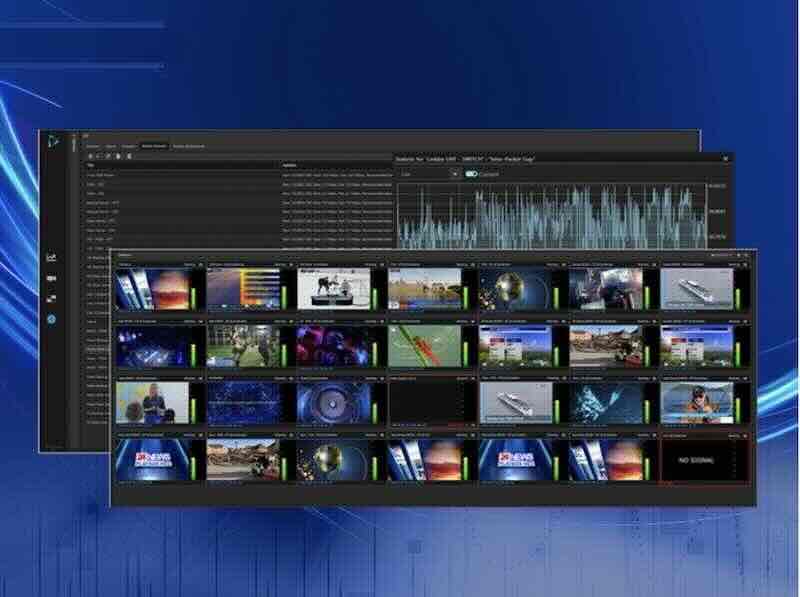Image resolution: width=800 pixels, height=597 pixels.
Task: Click the Title column header in the table
Action: point(92,165)
